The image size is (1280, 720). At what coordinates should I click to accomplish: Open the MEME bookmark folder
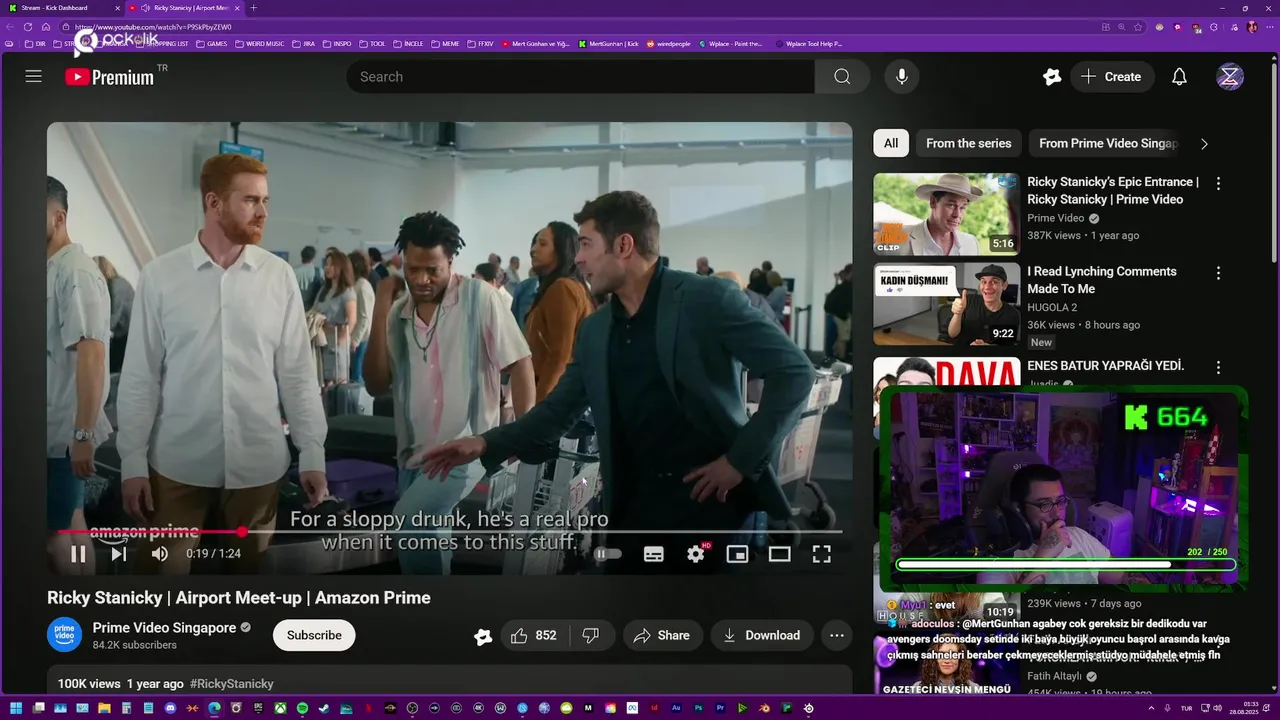tap(444, 44)
